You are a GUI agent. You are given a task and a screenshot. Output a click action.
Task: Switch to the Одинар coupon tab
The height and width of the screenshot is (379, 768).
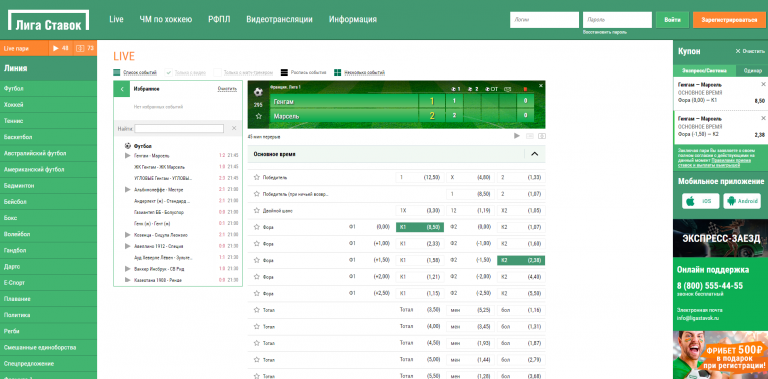pyautogui.click(x=752, y=71)
